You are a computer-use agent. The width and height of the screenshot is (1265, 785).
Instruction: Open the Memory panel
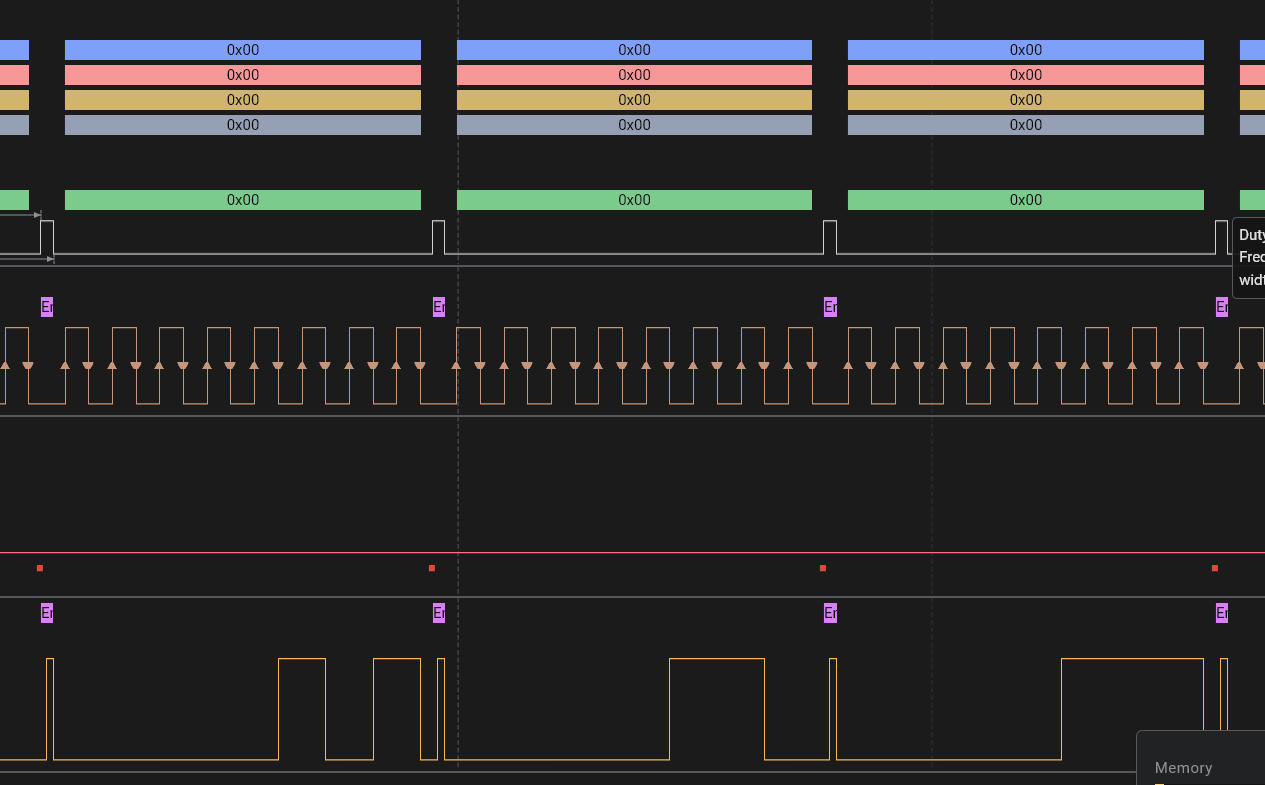point(1183,767)
